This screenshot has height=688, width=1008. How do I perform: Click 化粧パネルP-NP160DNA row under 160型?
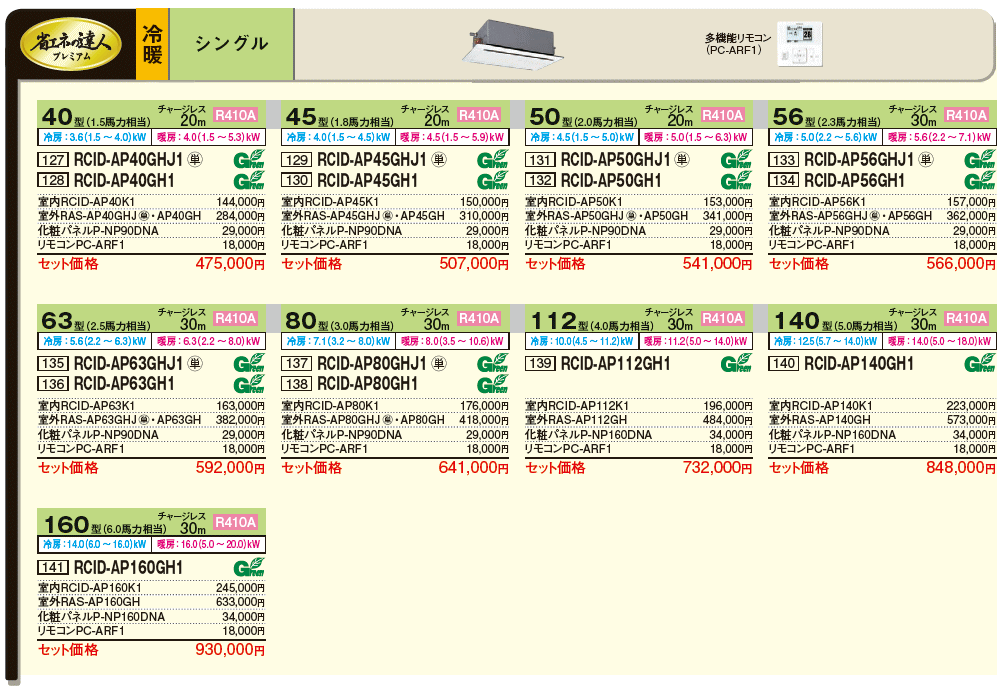coord(151,617)
